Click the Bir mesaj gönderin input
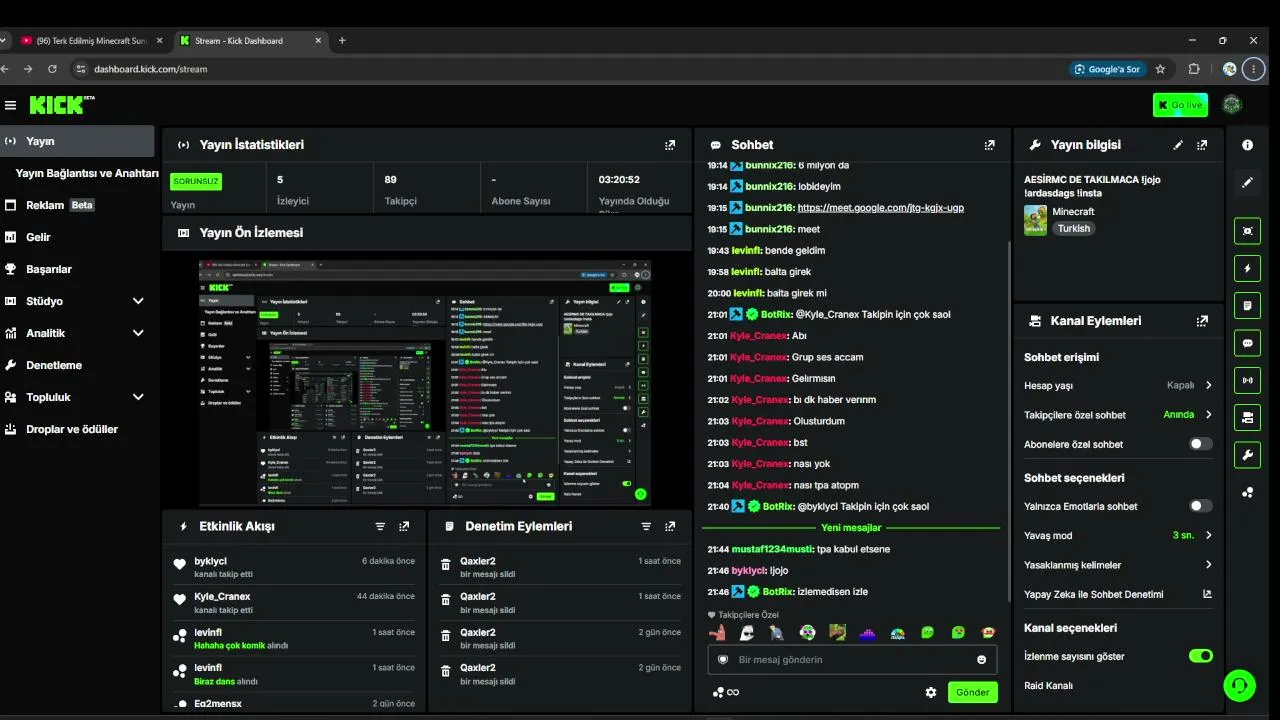This screenshot has height=720, width=1280. coord(853,660)
